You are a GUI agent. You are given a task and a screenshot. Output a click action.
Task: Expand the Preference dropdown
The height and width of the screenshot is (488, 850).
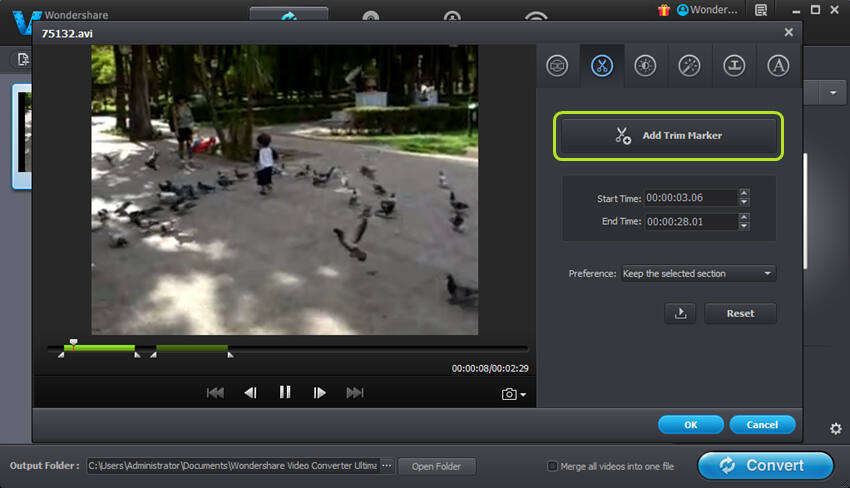[x=767, y=273]
